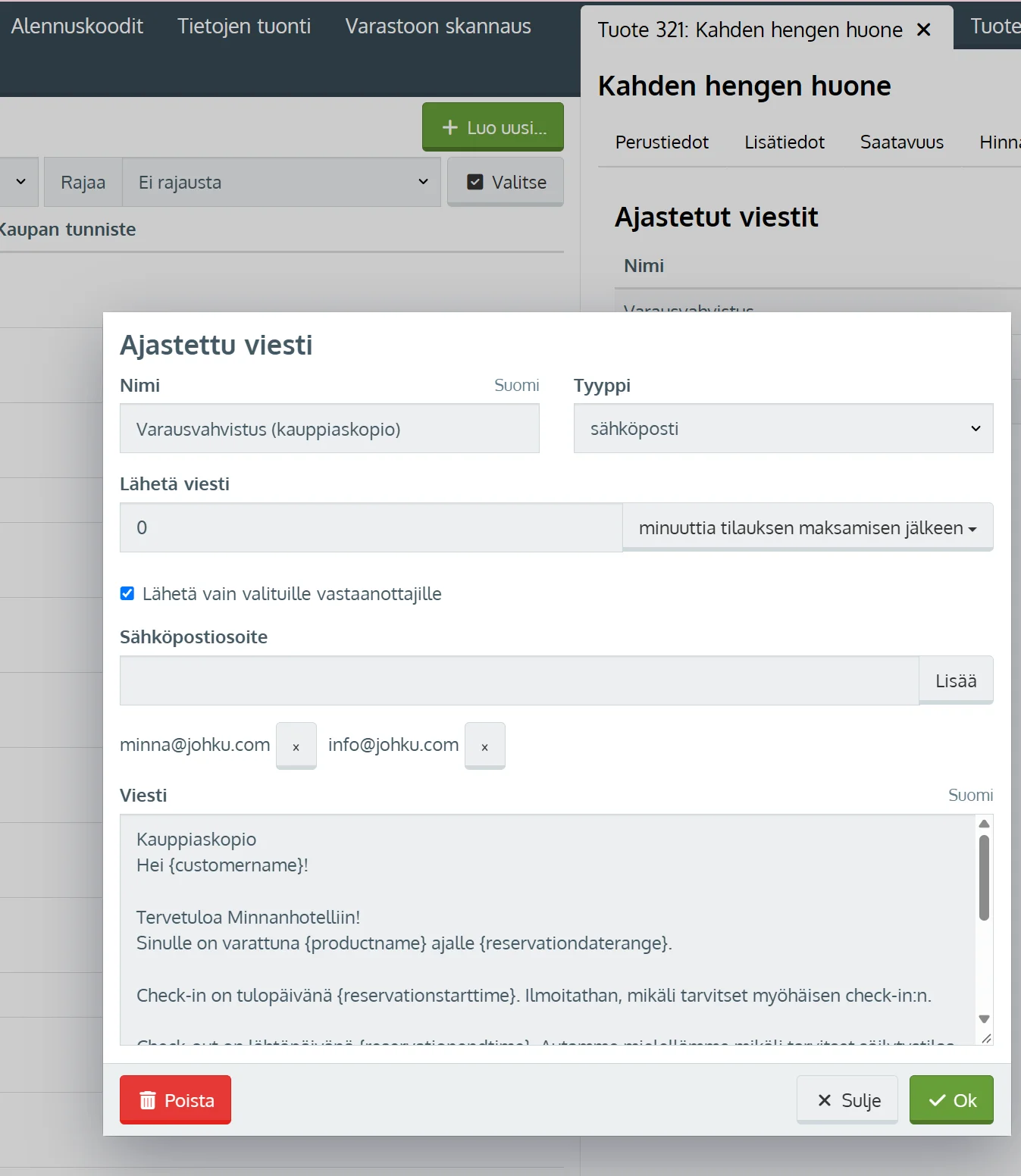Click the Suomi language label beside Nimi
The height and width of the screenshot is (1176, 1021).
pyautogui.click(x=517, y=385)
